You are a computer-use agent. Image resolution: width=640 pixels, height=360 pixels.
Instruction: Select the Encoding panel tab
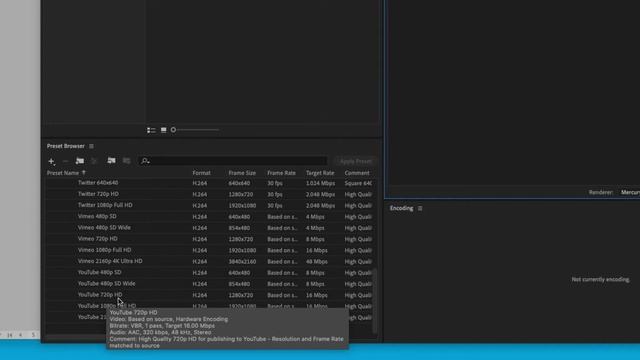(401, 208)
